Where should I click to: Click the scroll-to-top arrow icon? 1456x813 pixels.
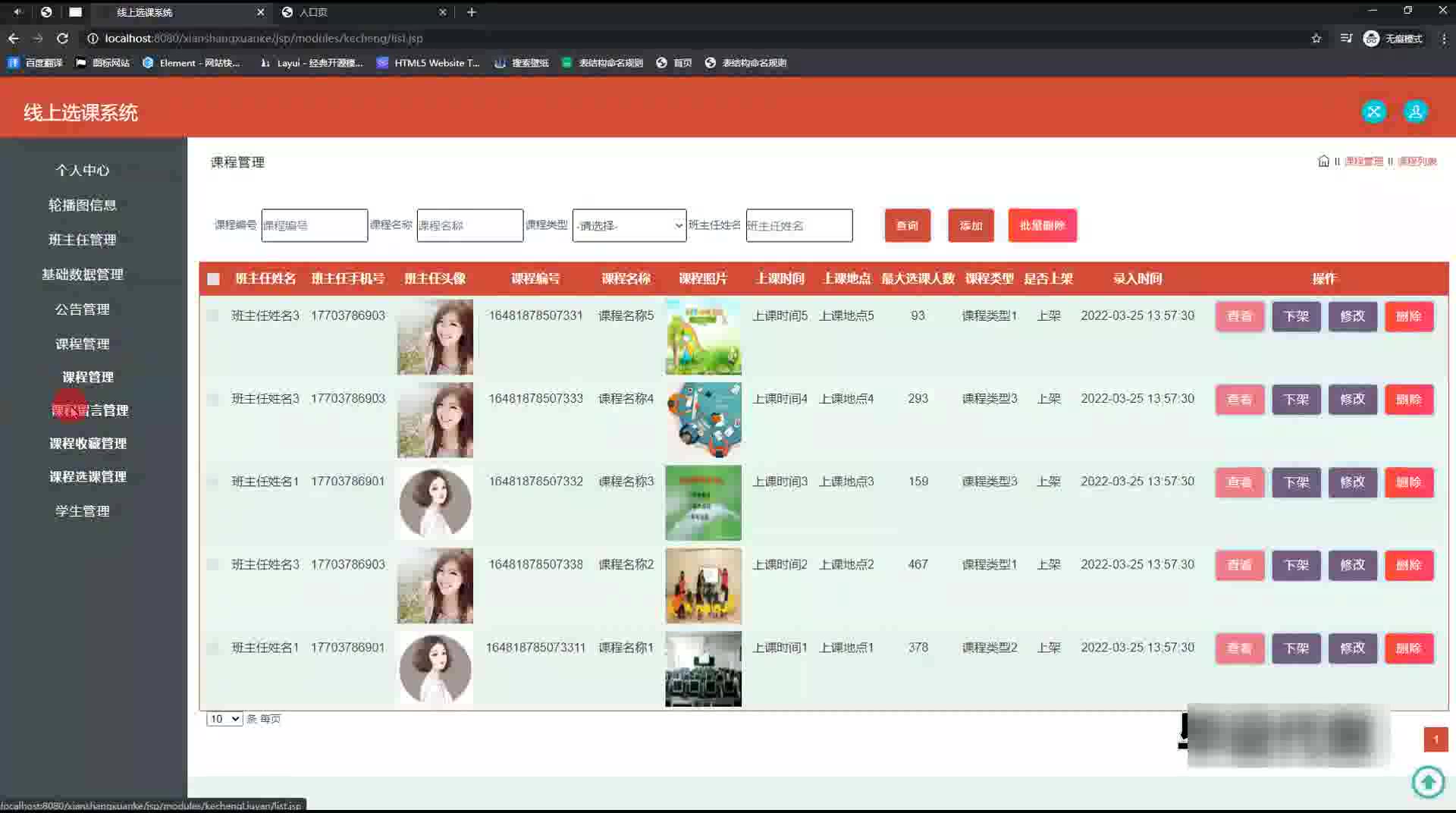coord(1428,781)
